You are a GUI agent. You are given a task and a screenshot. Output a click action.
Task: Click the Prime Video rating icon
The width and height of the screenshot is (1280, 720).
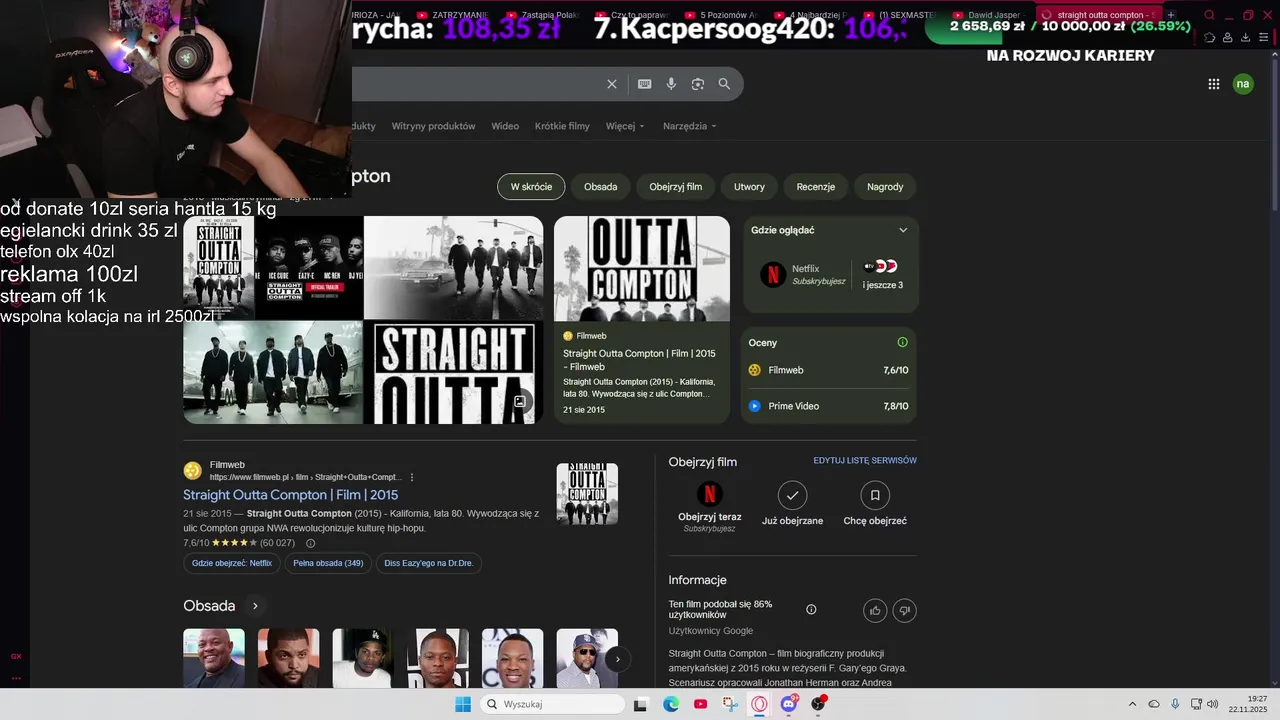click(x=755, y=406)
